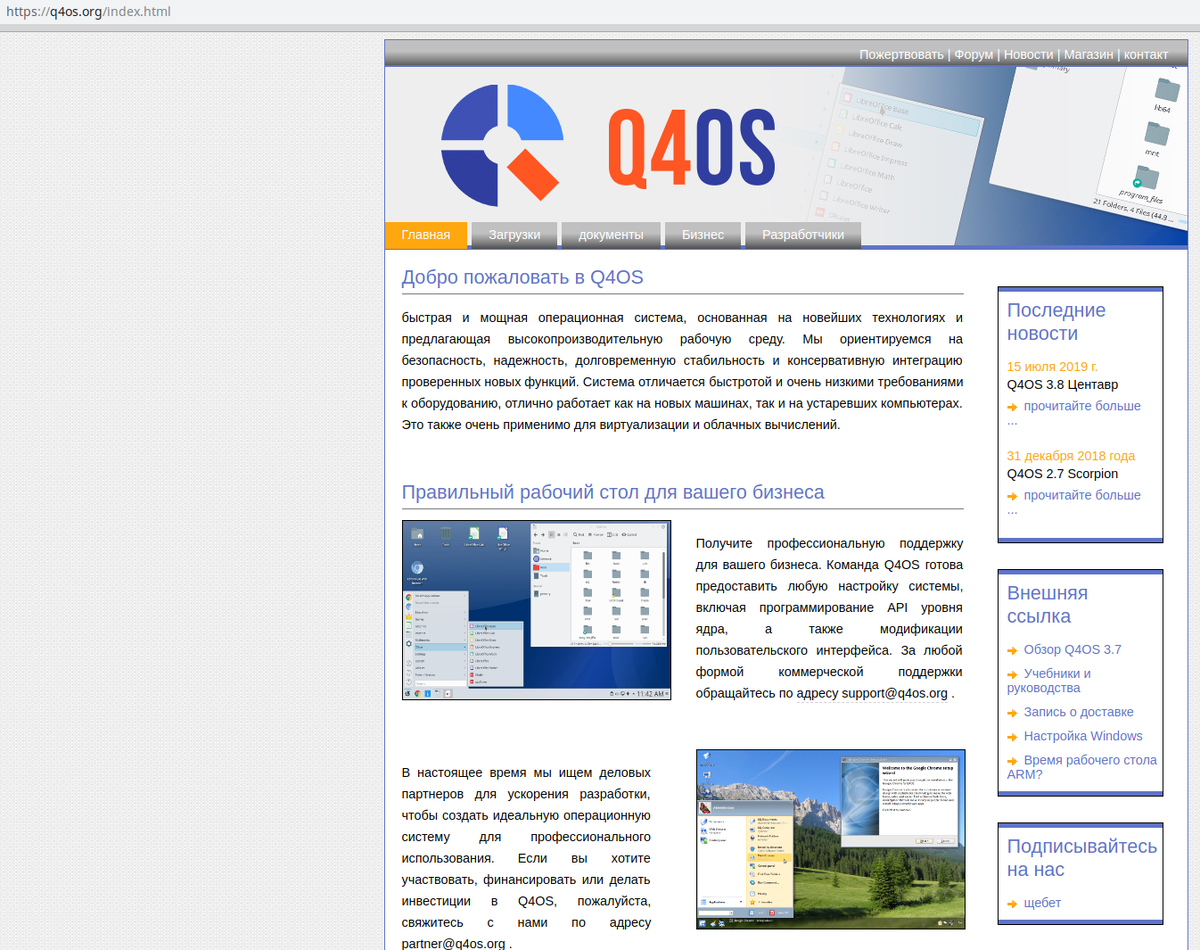Click the date 31 декабря 2018 года
Screen dimensions: 1200x950
pyautogui.click(x=1071, y=456)
